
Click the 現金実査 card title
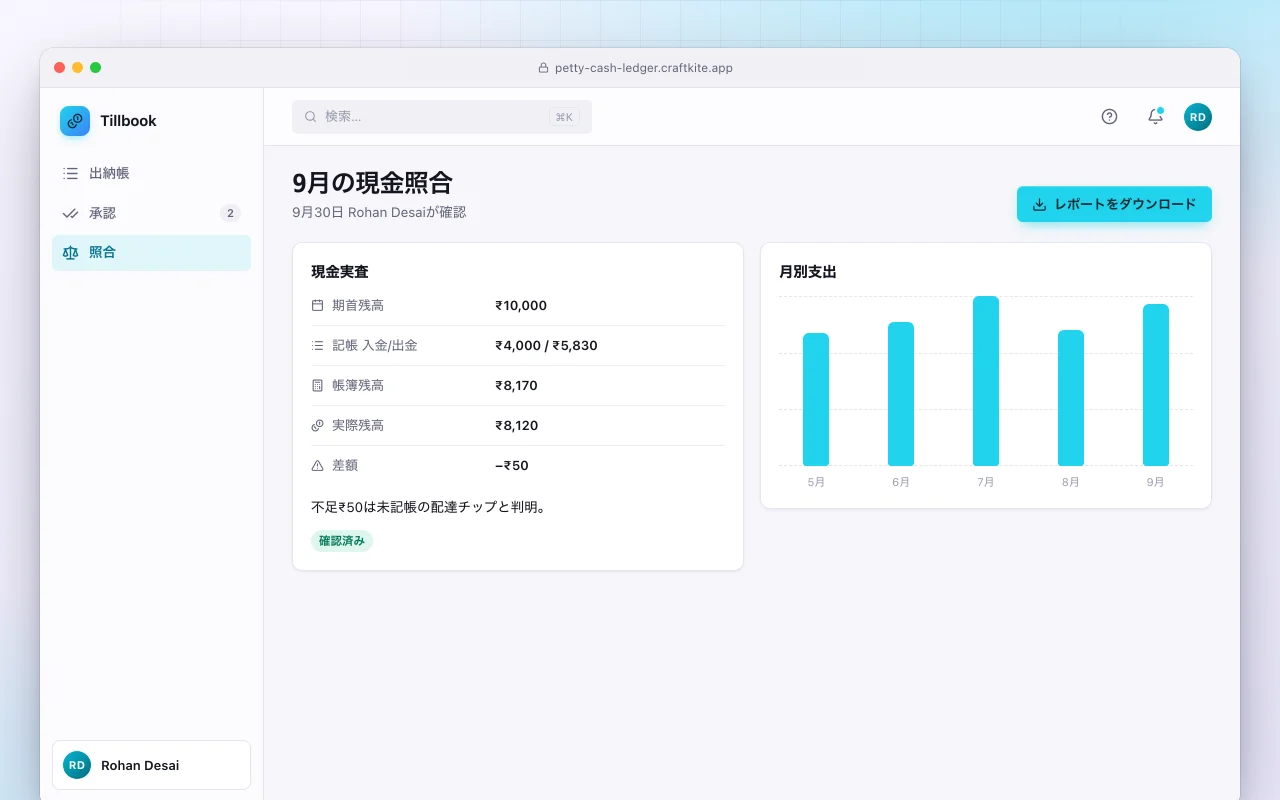coord(340,271)
